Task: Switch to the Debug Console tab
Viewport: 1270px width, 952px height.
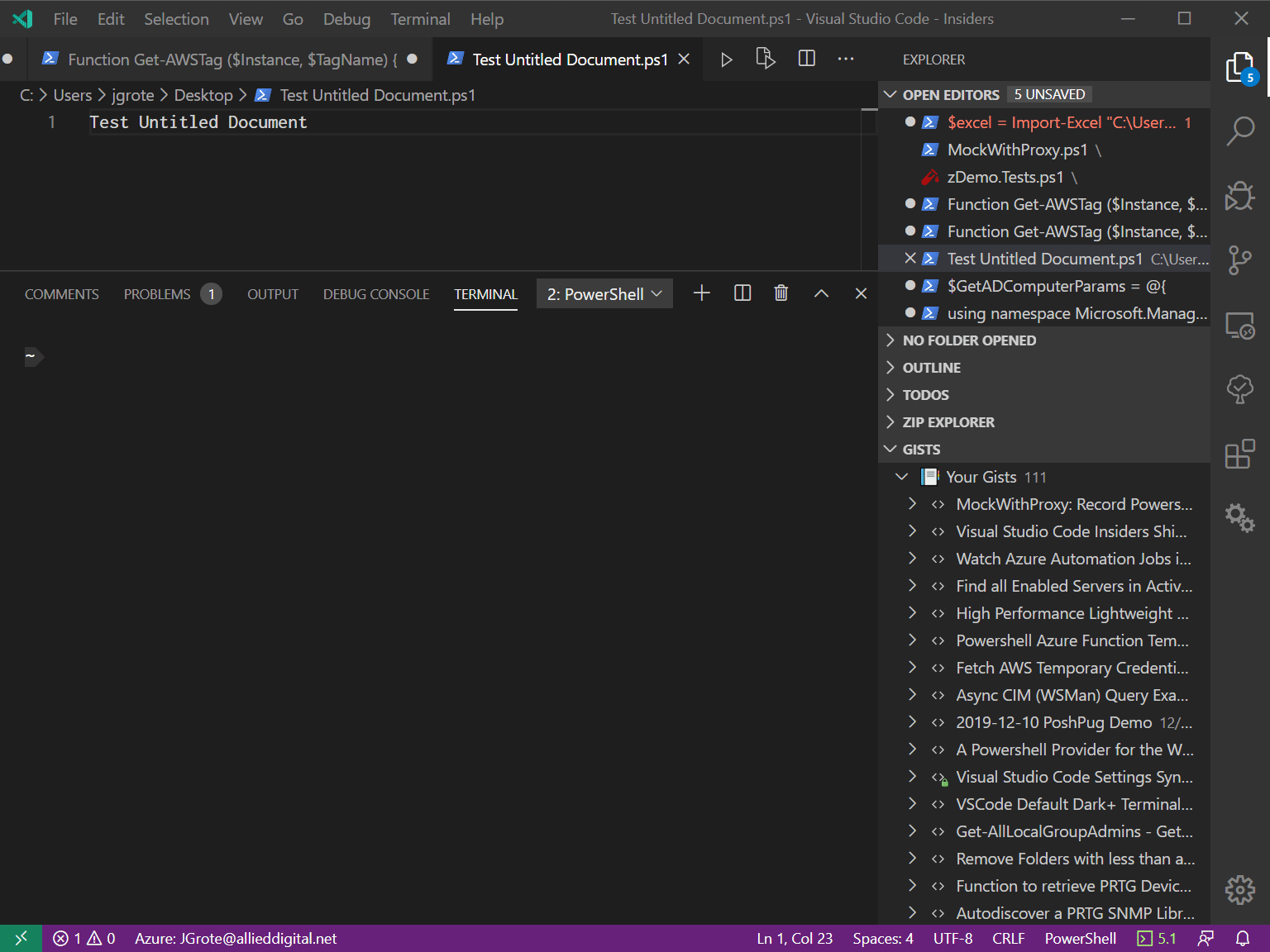Action: tap(376, 294)
